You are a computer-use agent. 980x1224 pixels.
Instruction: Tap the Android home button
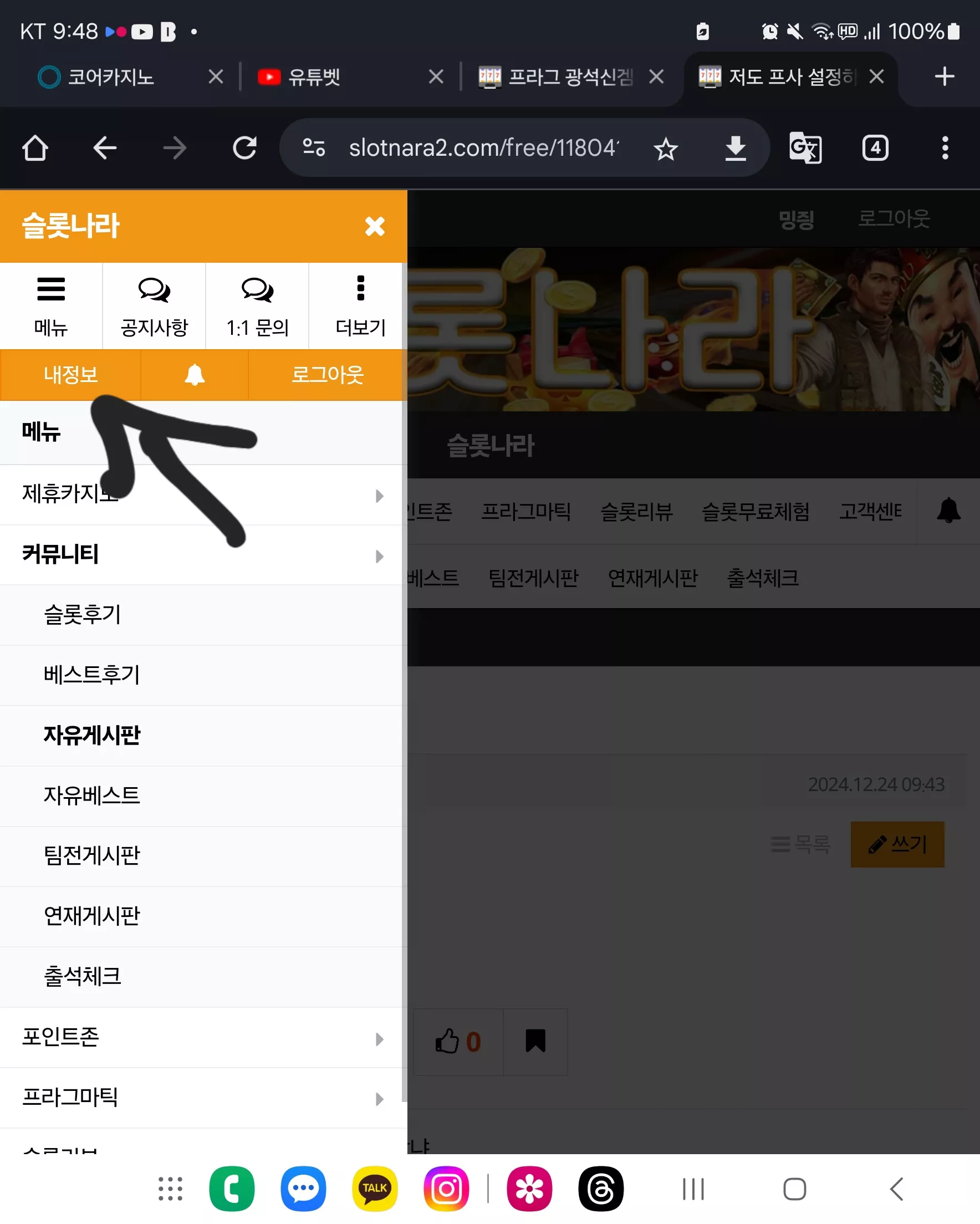[x=794, y=1190]
